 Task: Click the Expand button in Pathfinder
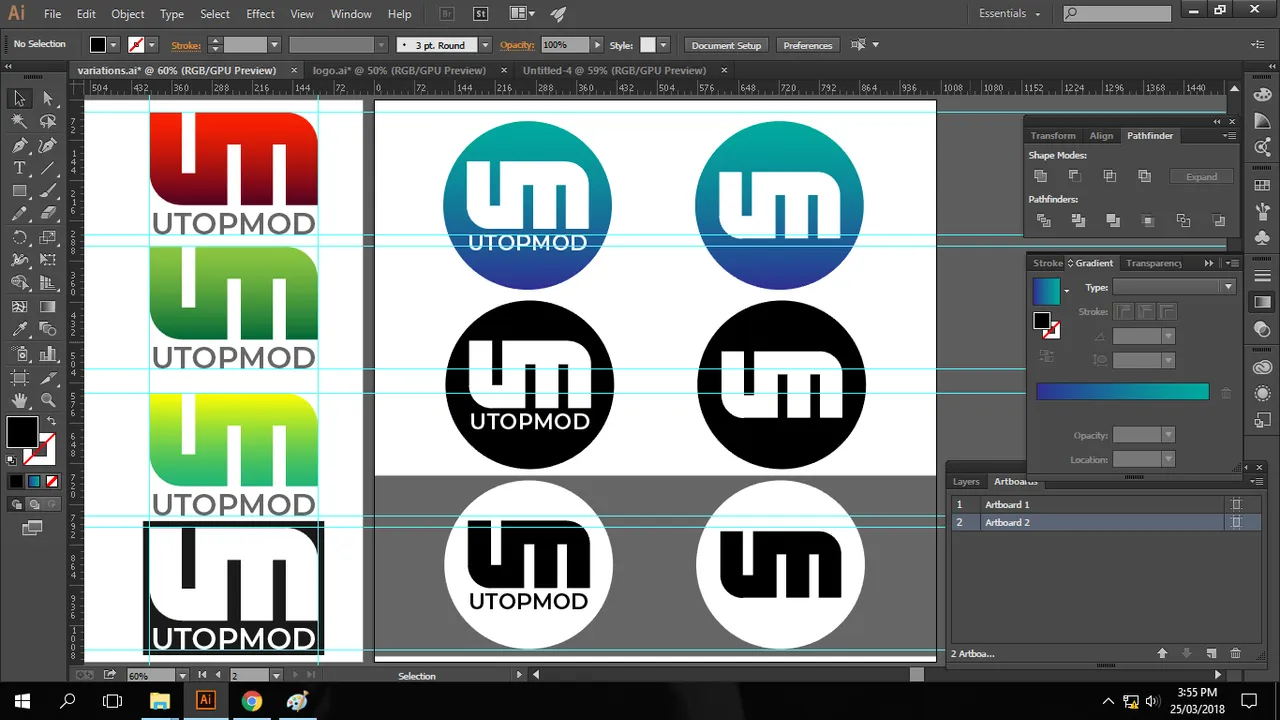click(1201, 176)
